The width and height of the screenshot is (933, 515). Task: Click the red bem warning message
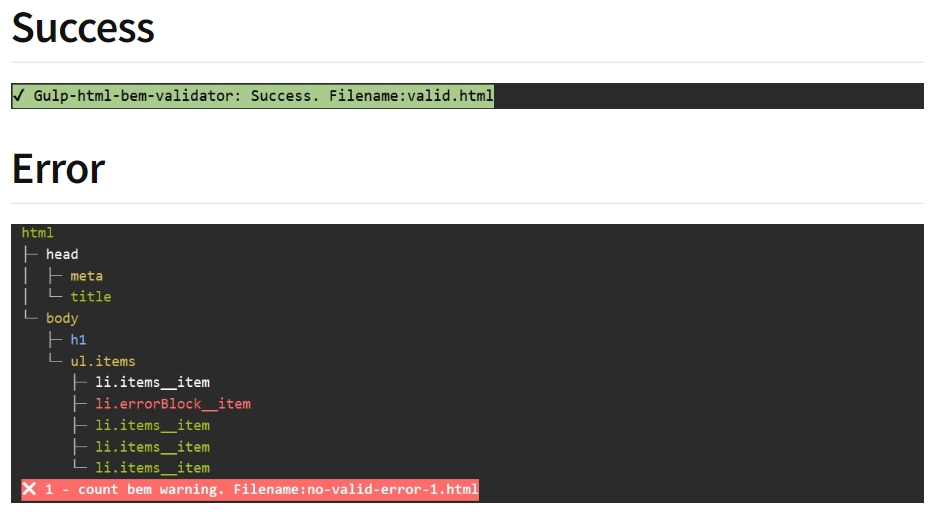[250, 489]
